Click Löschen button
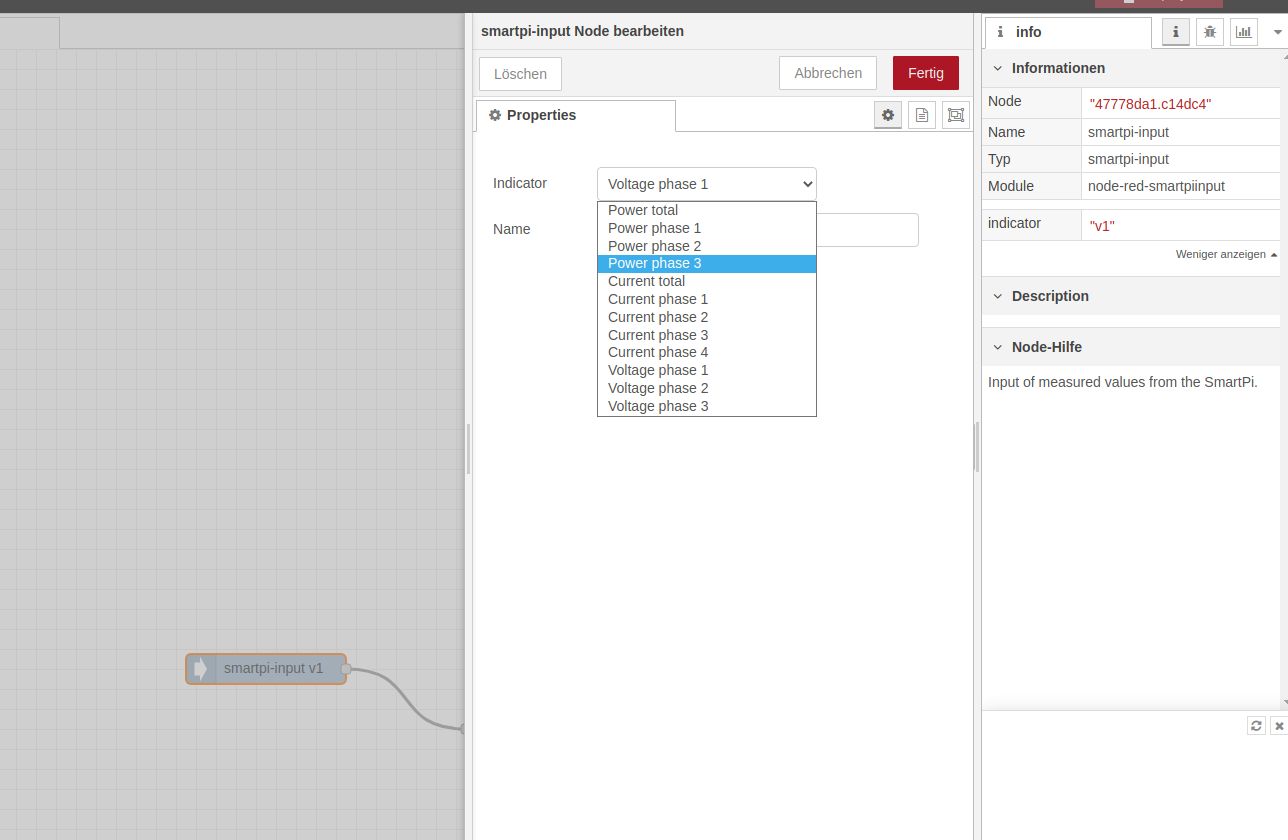 click(520, 74)
